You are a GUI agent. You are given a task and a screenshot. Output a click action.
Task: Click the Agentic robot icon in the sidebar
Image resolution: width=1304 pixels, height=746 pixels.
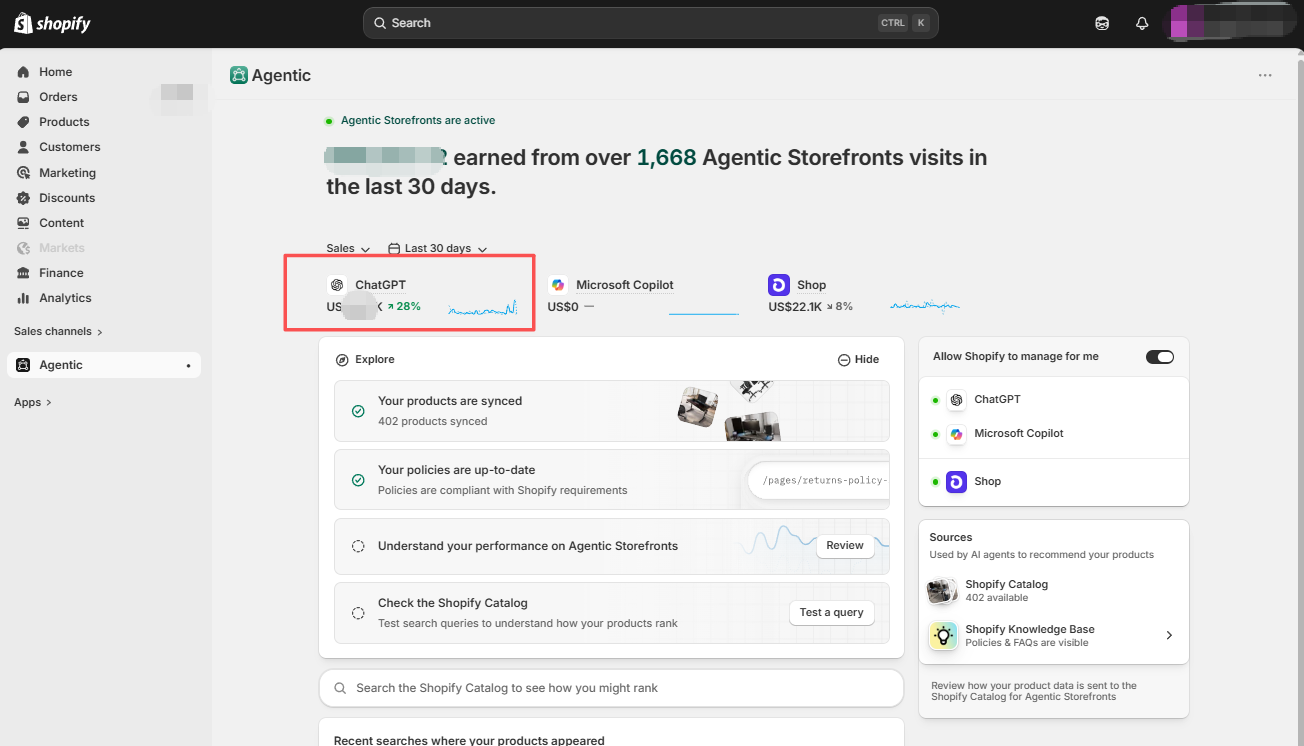pyautogui.click(x=23, y=365)
